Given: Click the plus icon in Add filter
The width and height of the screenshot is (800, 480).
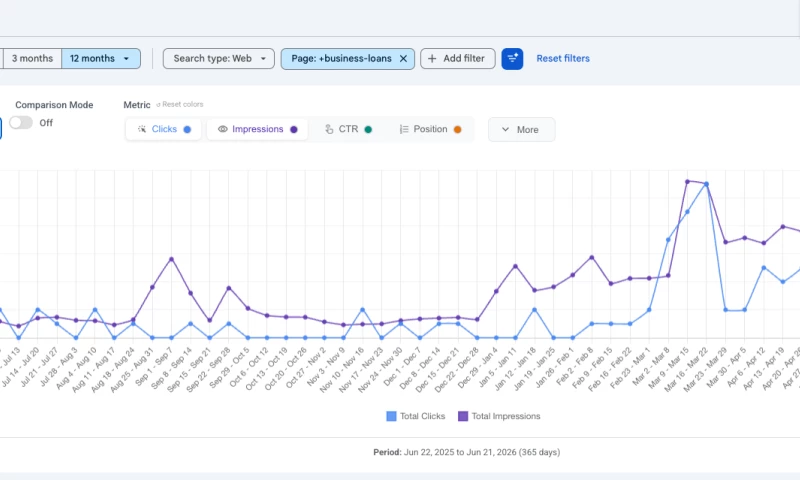Looking at the screenshot, I should click(x=432, y=59).
